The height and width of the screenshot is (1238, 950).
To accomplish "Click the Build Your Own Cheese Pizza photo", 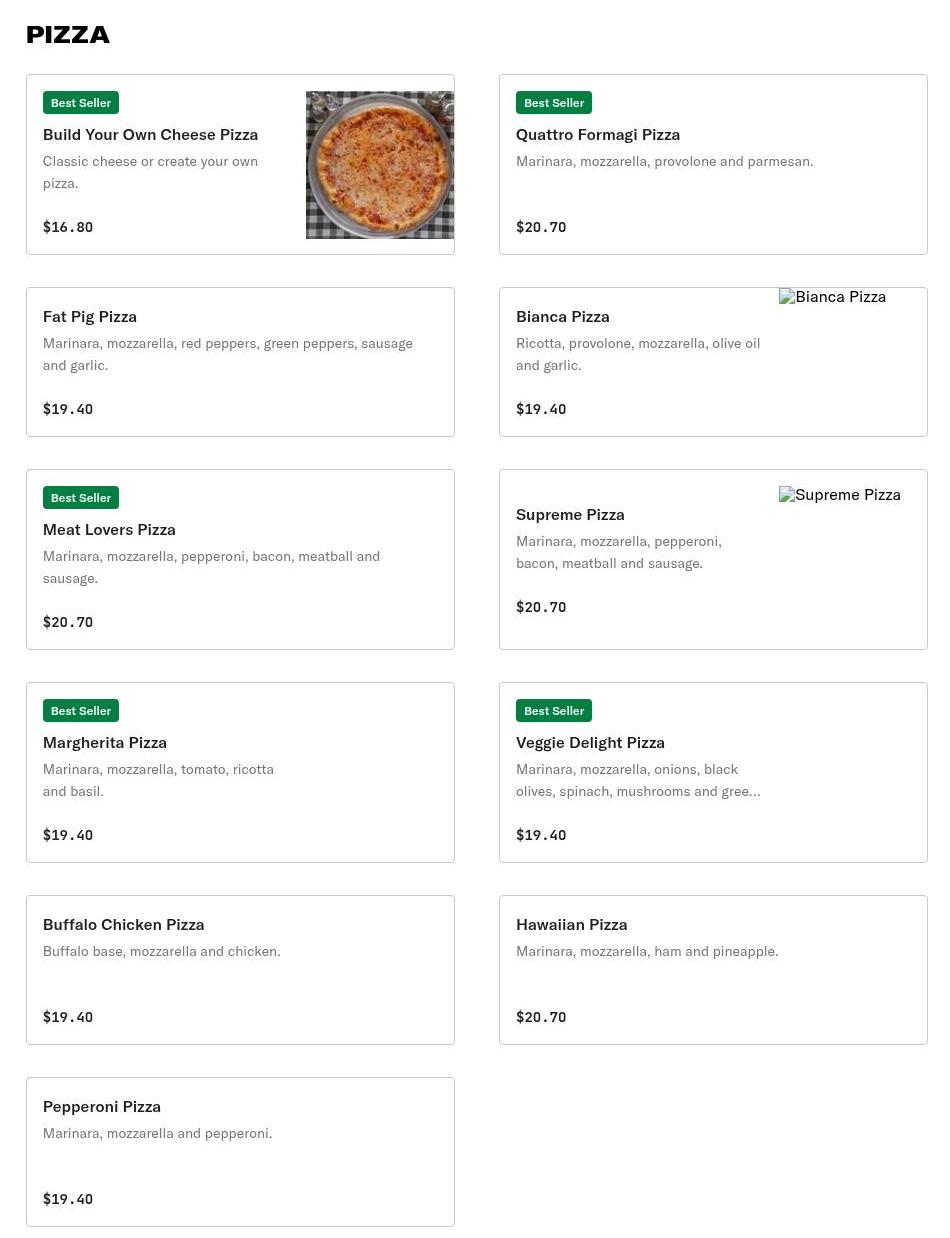I will click(x=379, y=165).
